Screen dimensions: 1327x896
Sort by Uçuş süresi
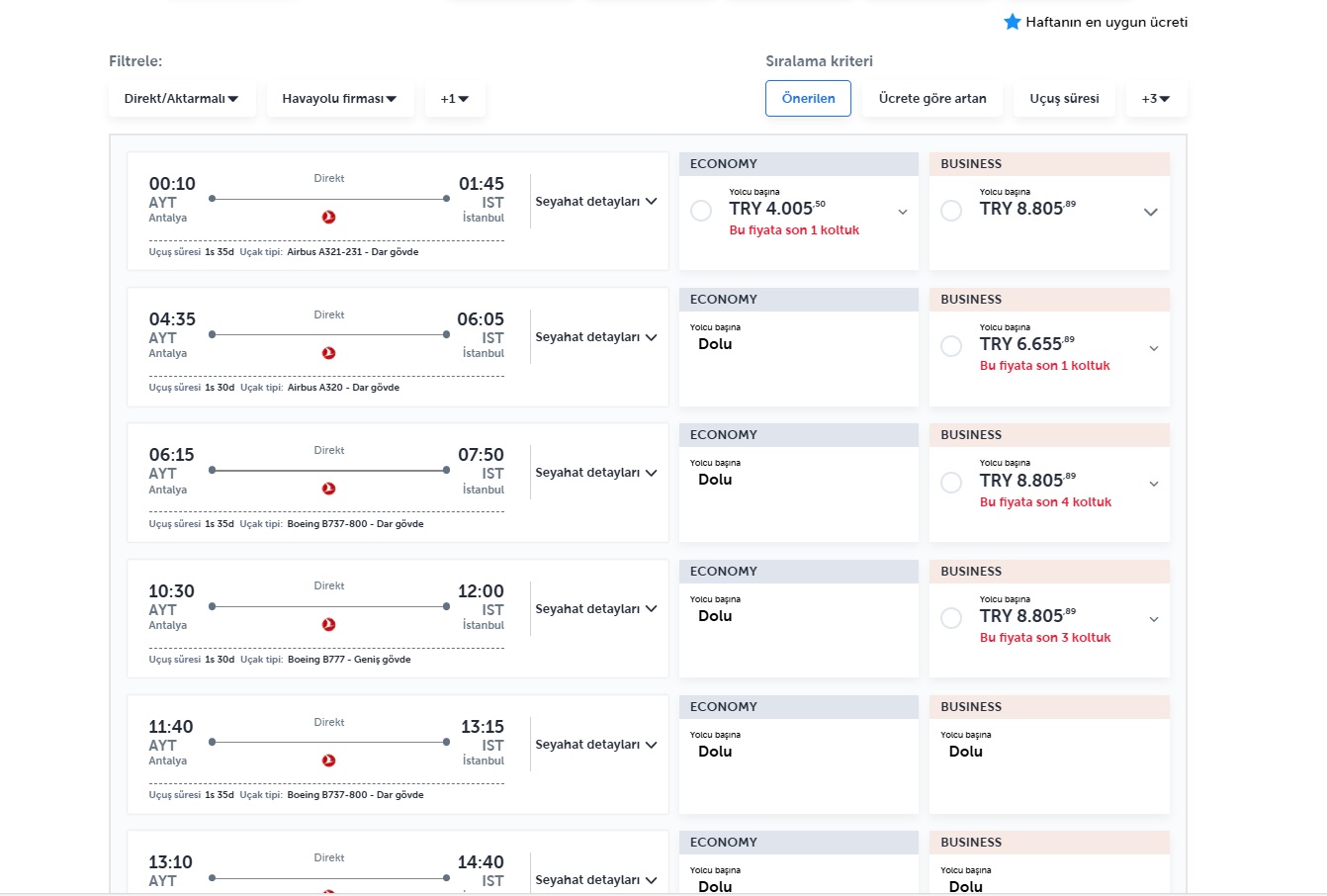pyautogui.click(x=1064, y=99)
